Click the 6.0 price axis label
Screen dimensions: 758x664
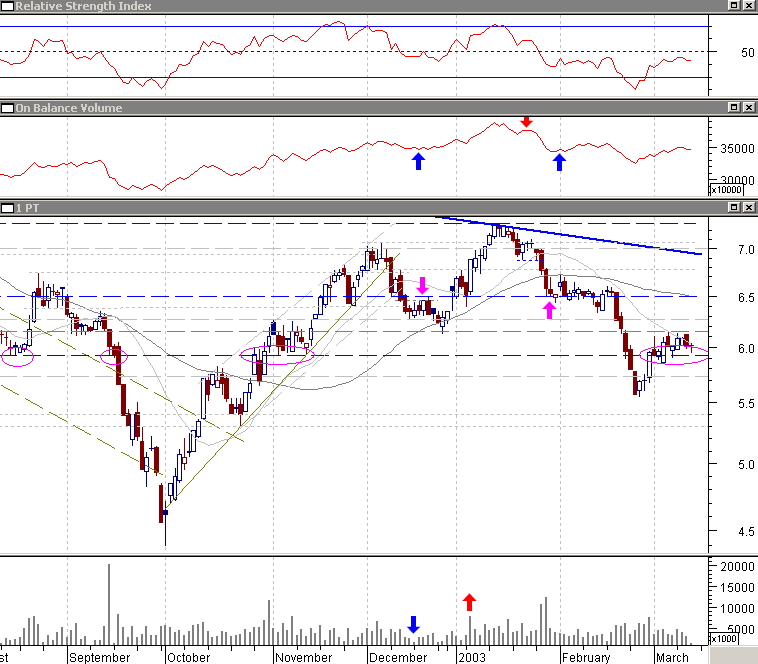pos(746,348)
